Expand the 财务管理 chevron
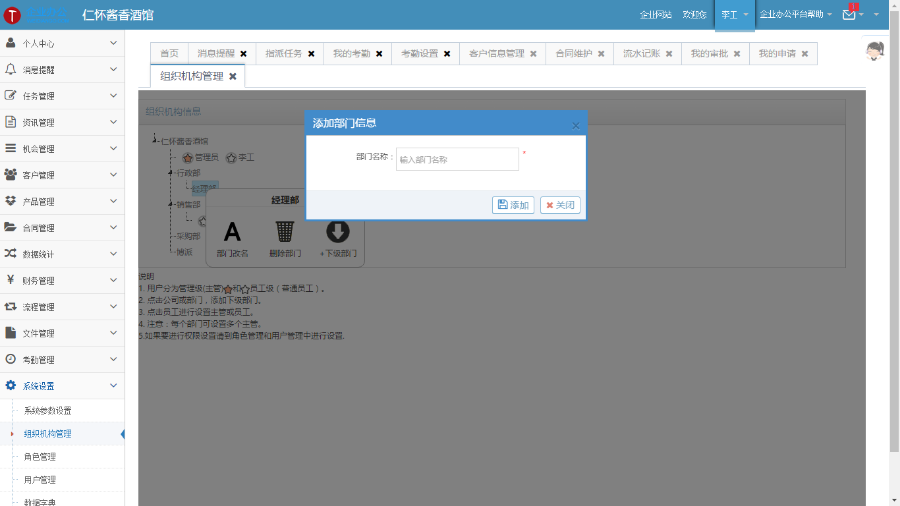This screenshot has width=900, height=506. pos(113,280)
